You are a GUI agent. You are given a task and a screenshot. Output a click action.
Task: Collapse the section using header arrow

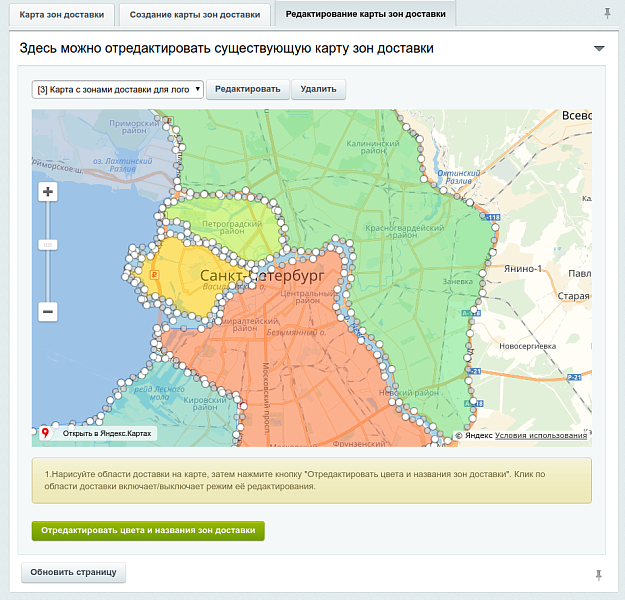pos(599,48)
